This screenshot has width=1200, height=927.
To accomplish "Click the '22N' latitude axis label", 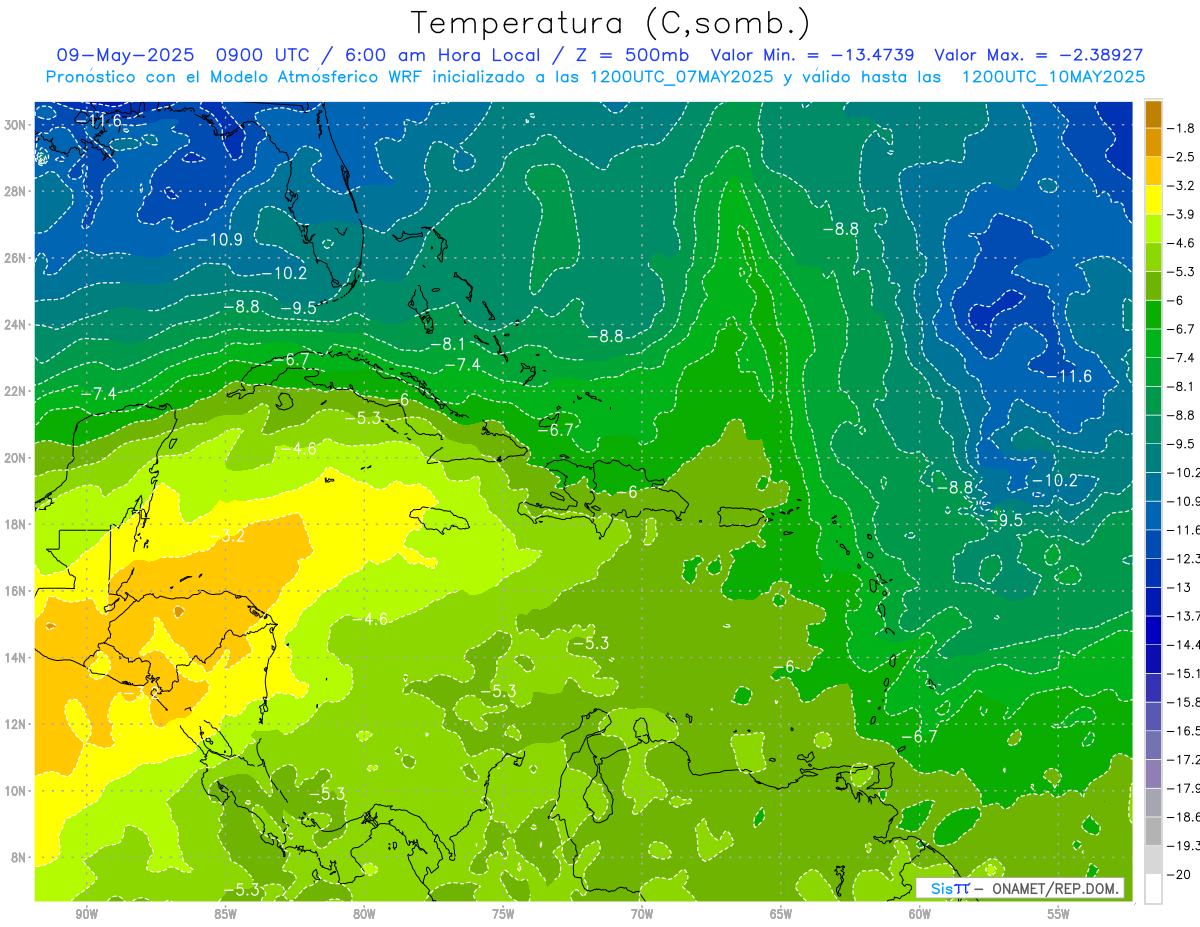I will point(15,391).
